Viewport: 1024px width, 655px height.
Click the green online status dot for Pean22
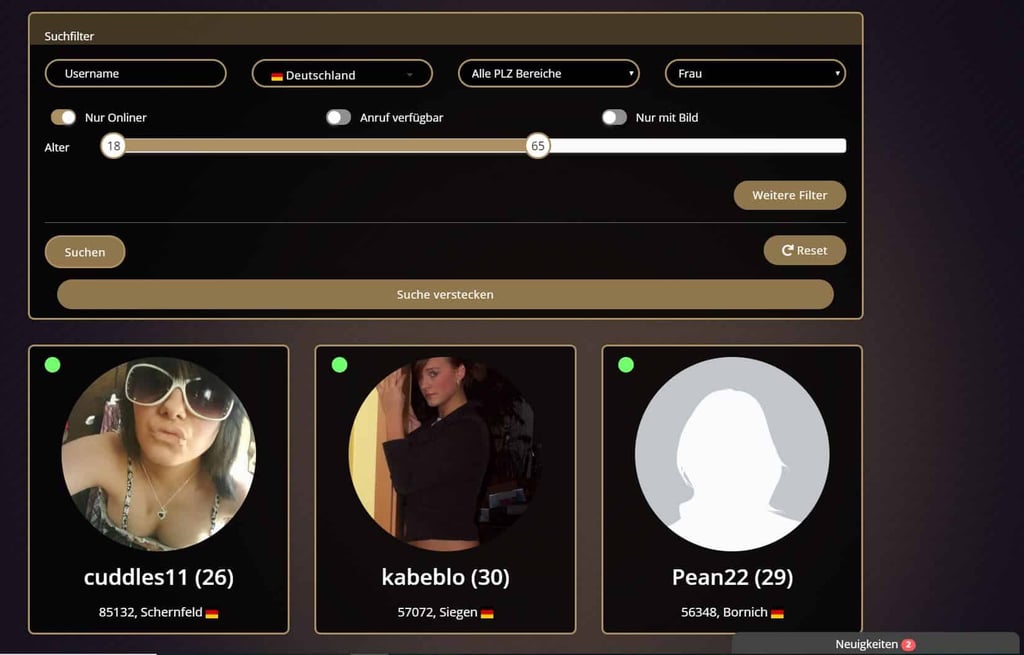pos(626,365)
